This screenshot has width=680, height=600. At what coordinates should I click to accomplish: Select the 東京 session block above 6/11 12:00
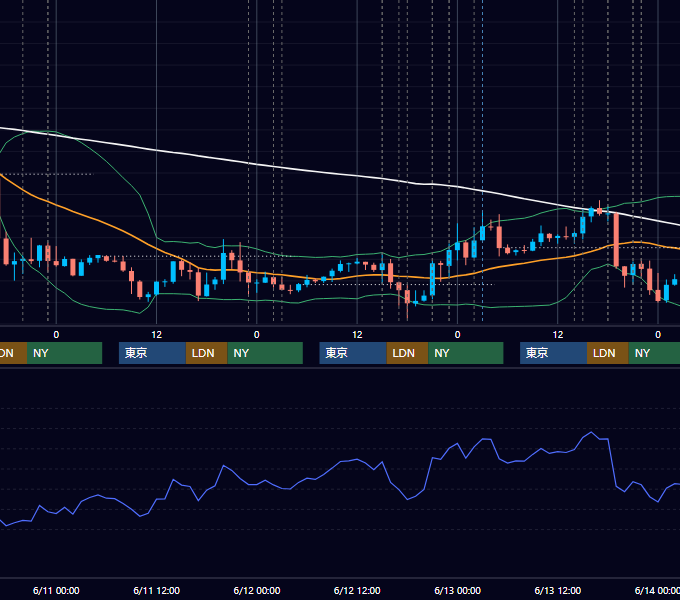coord(152,353)
